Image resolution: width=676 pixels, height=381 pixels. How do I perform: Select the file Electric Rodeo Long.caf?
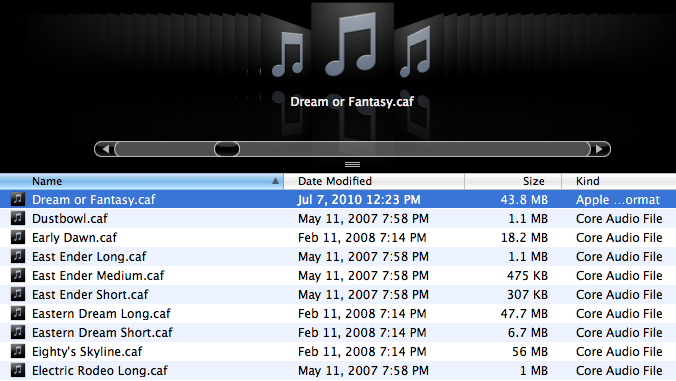[100, 370]
